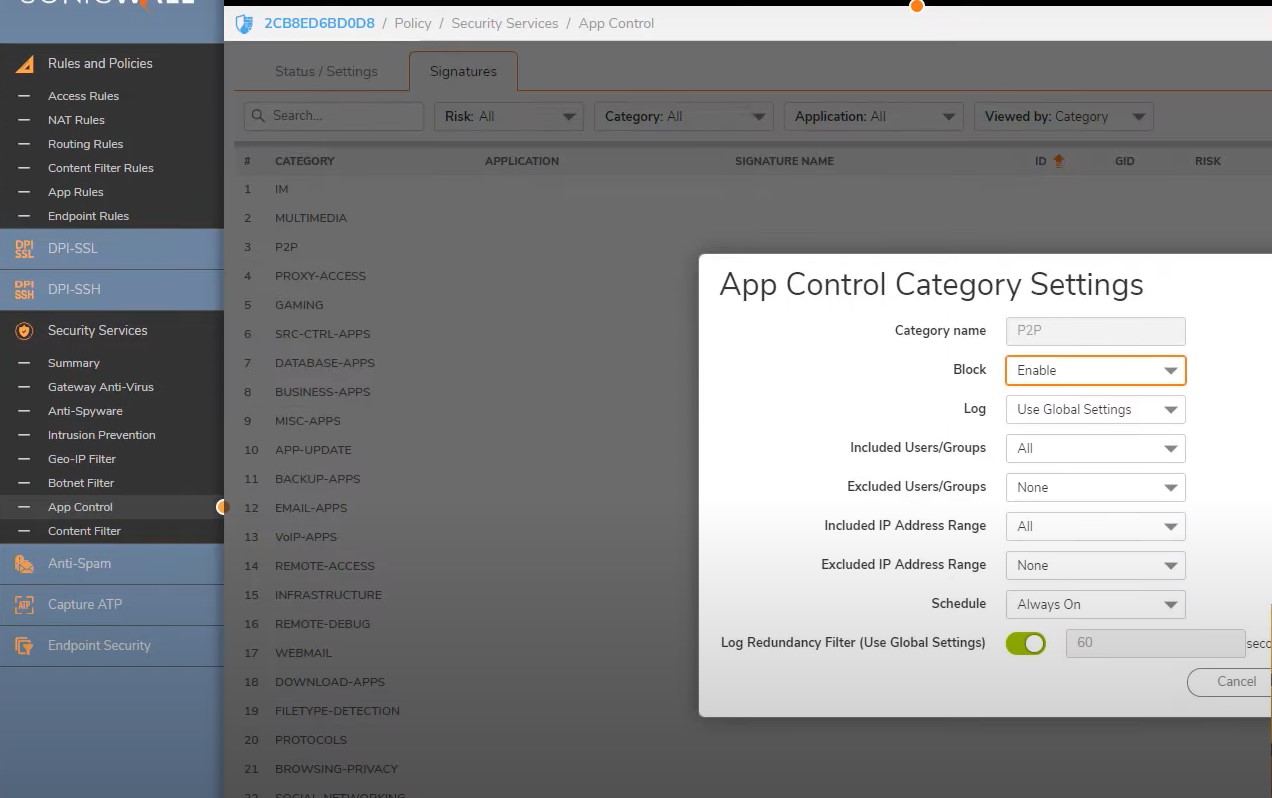1272x798 pixels.
Task: Click the Capture ATP sidebar icon
Action: tap(24, 605)
